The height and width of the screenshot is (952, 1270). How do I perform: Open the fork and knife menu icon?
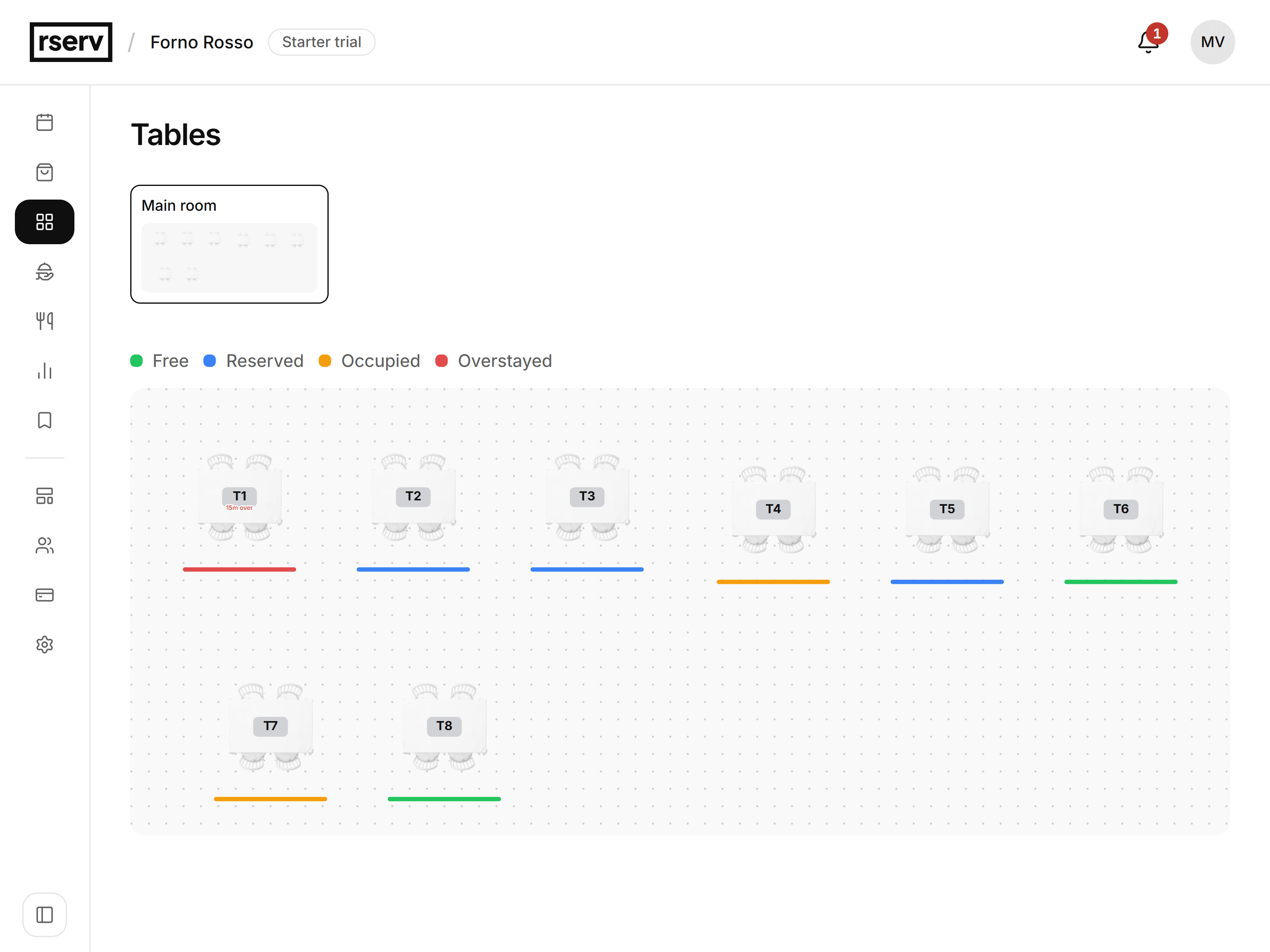44,321
